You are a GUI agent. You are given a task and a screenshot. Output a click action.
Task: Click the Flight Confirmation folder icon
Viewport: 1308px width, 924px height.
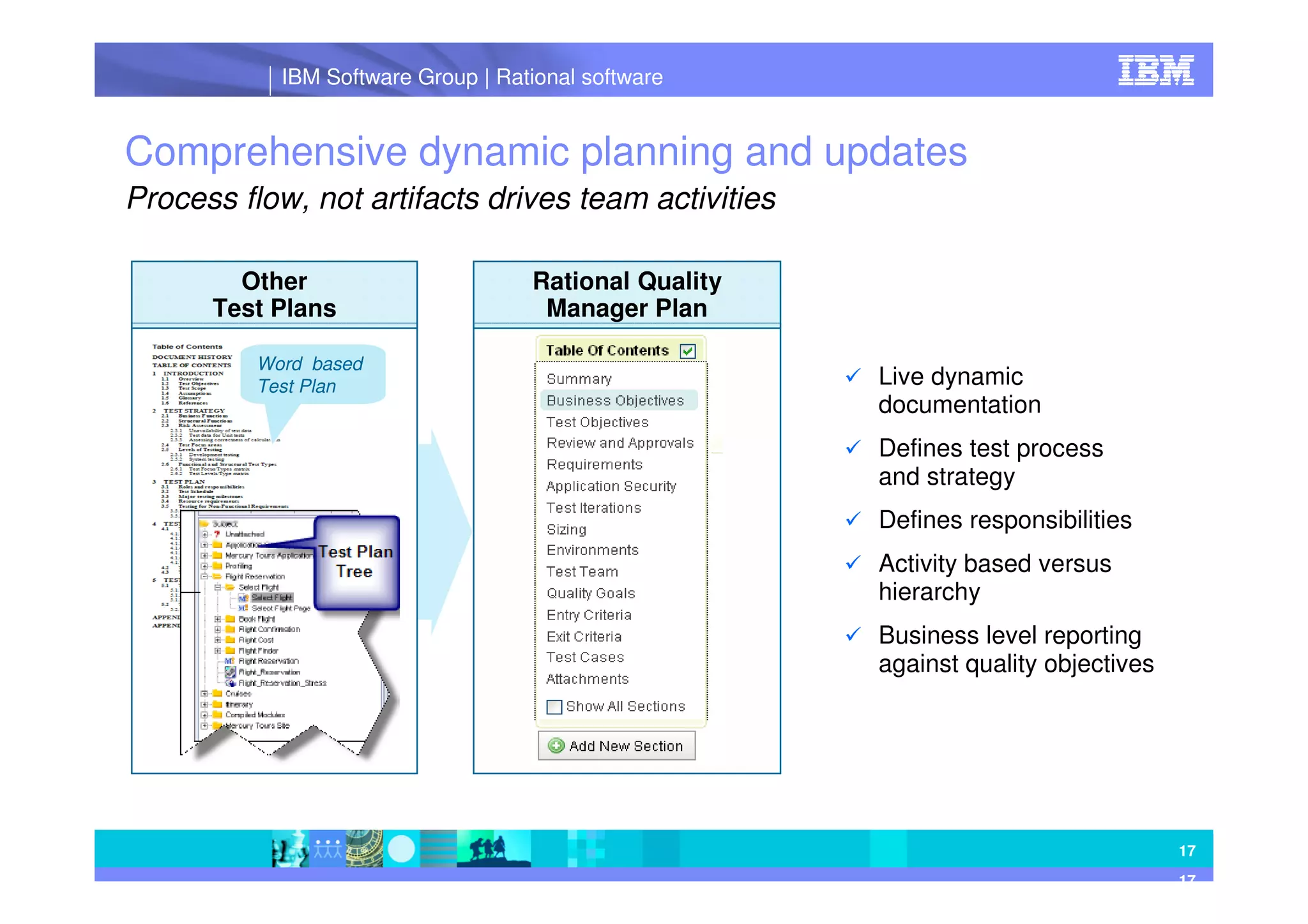pyautogui.click(x=231, y=629)
